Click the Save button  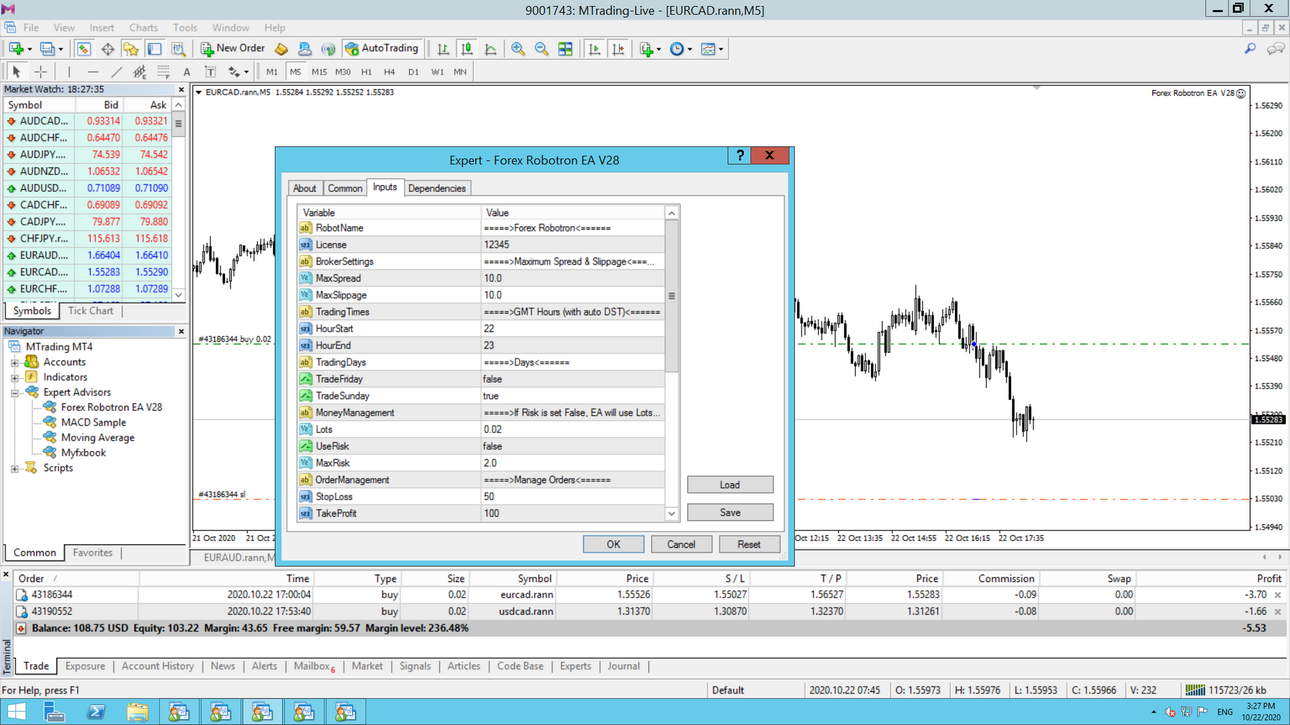(730, 512)
